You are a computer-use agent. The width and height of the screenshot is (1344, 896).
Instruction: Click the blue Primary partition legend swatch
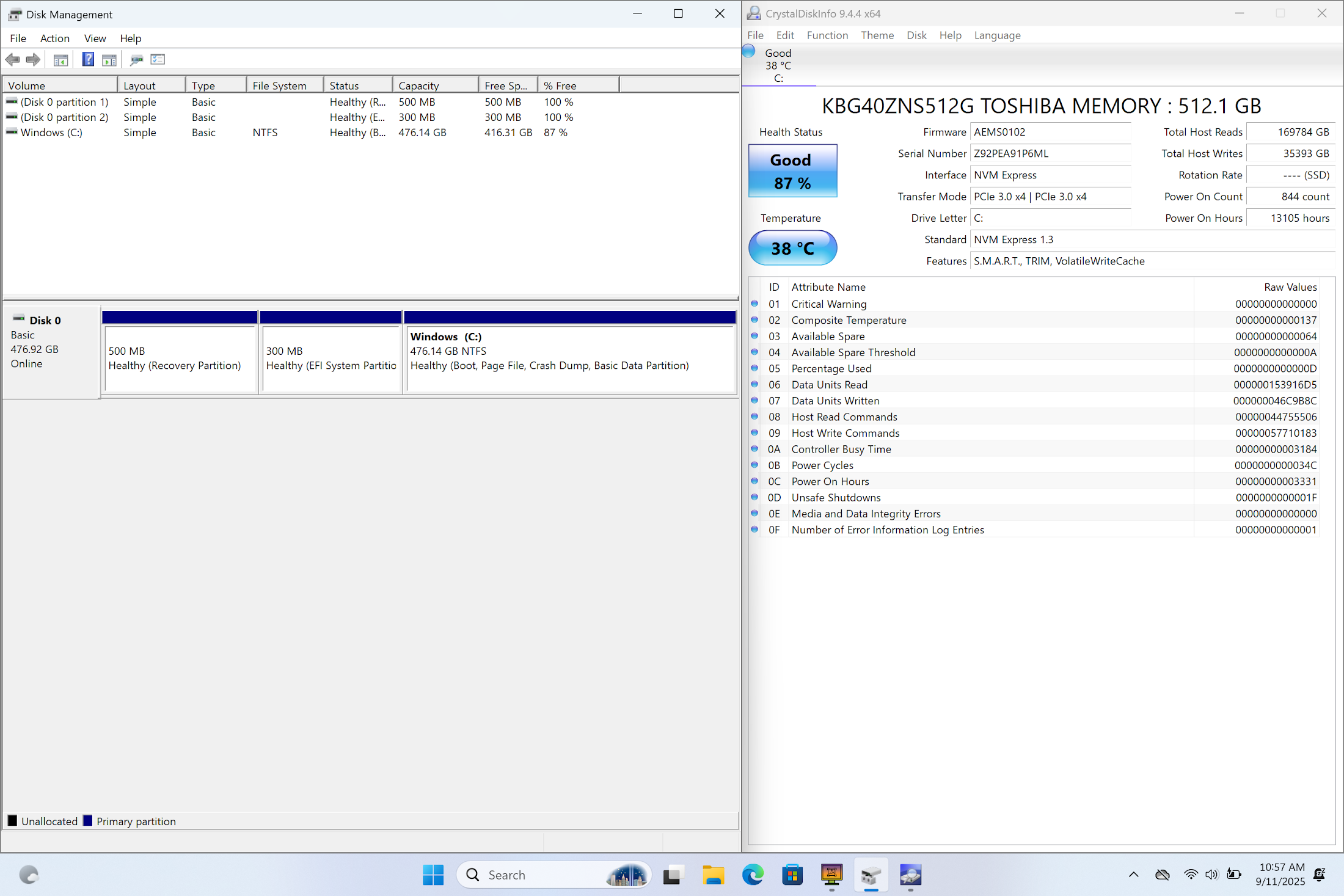click(x=87, y=820)
